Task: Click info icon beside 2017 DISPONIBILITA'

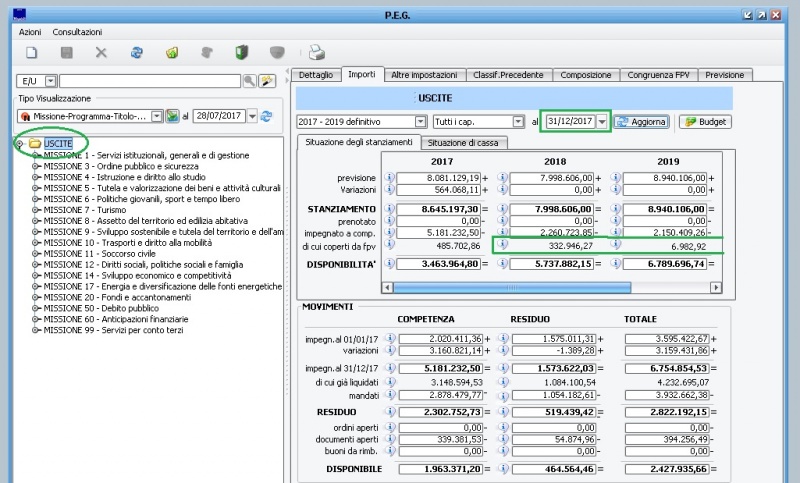Action: point(391,264)
